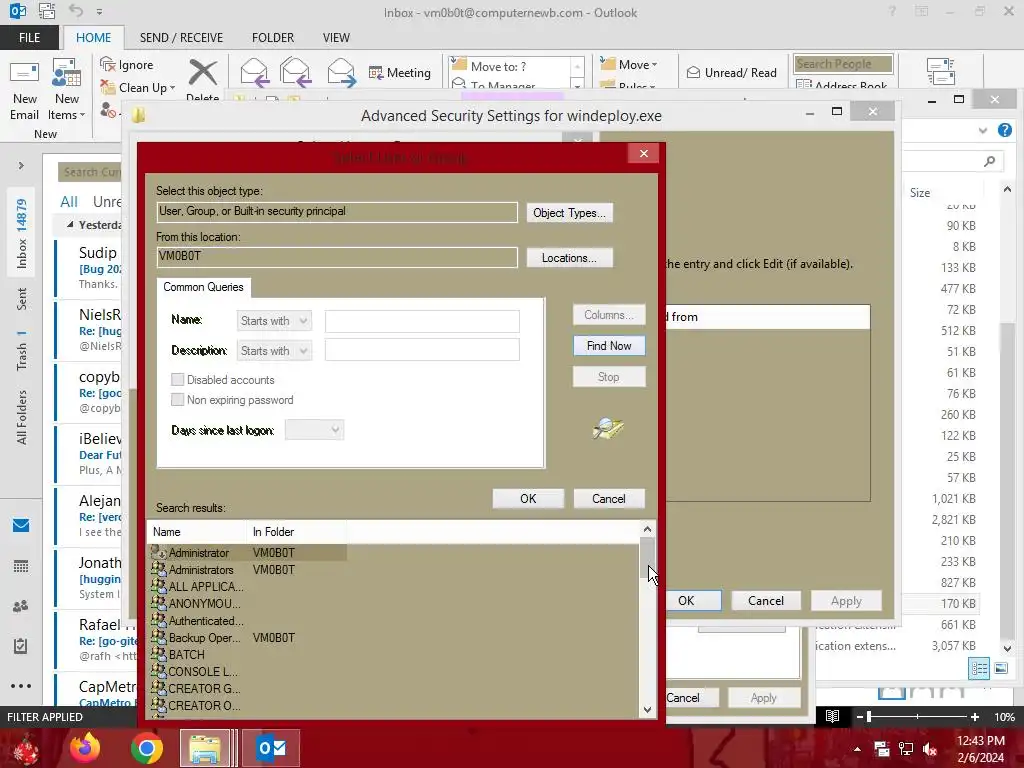Open the Name Starts with dropdown
1024x768 pixels.
(x=274, y=321)
